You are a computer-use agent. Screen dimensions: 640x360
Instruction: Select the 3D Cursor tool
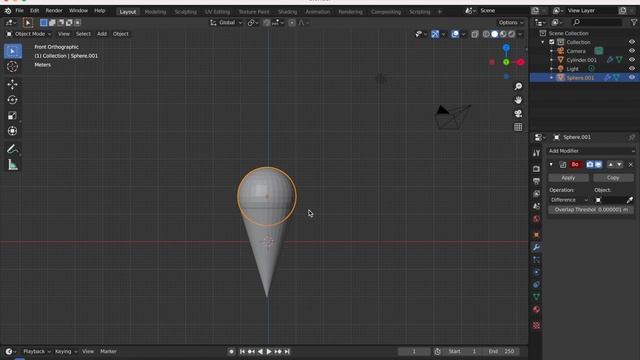[x=12, y=66]
